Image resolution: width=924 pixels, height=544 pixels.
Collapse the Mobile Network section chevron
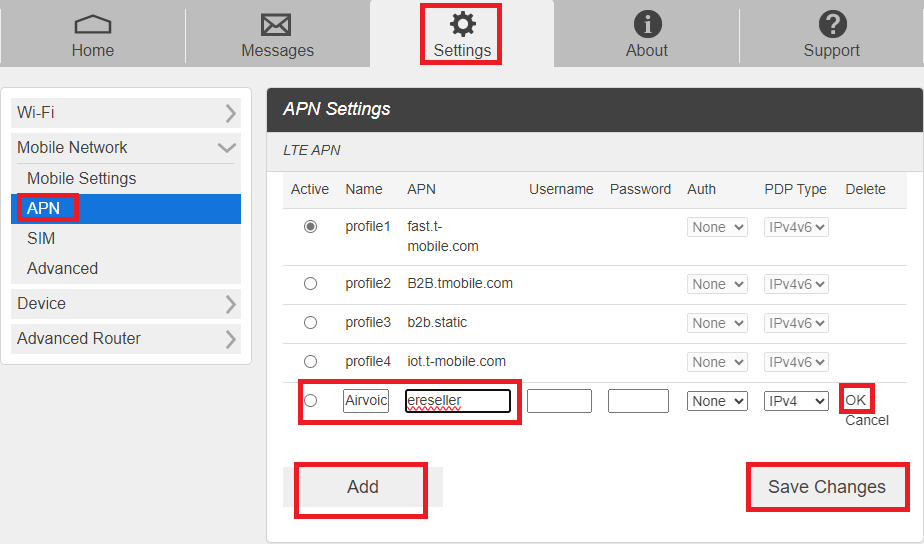pyautogui.click(x=227, y=147)
